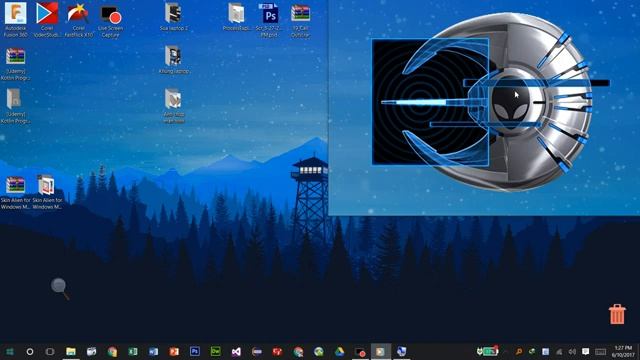640x360 pixels.
Task: Open the taskbar clock showing 1:27 PM
Action: 623,351
